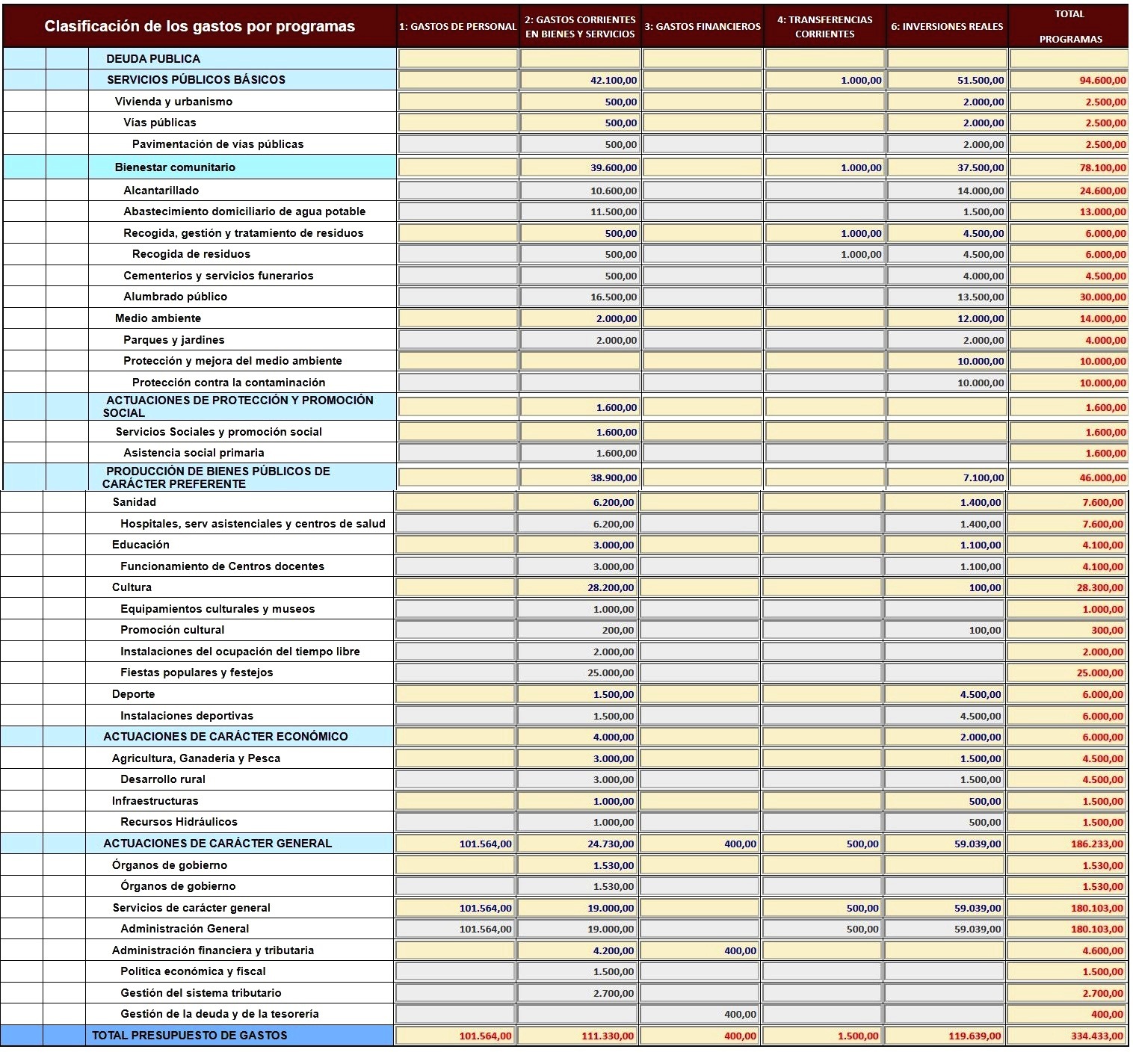Image resolution: width=1133 pixels, height=1064 pixels.
Task: Select the 'Total Programas' column header
Action: coord(1069,26)
